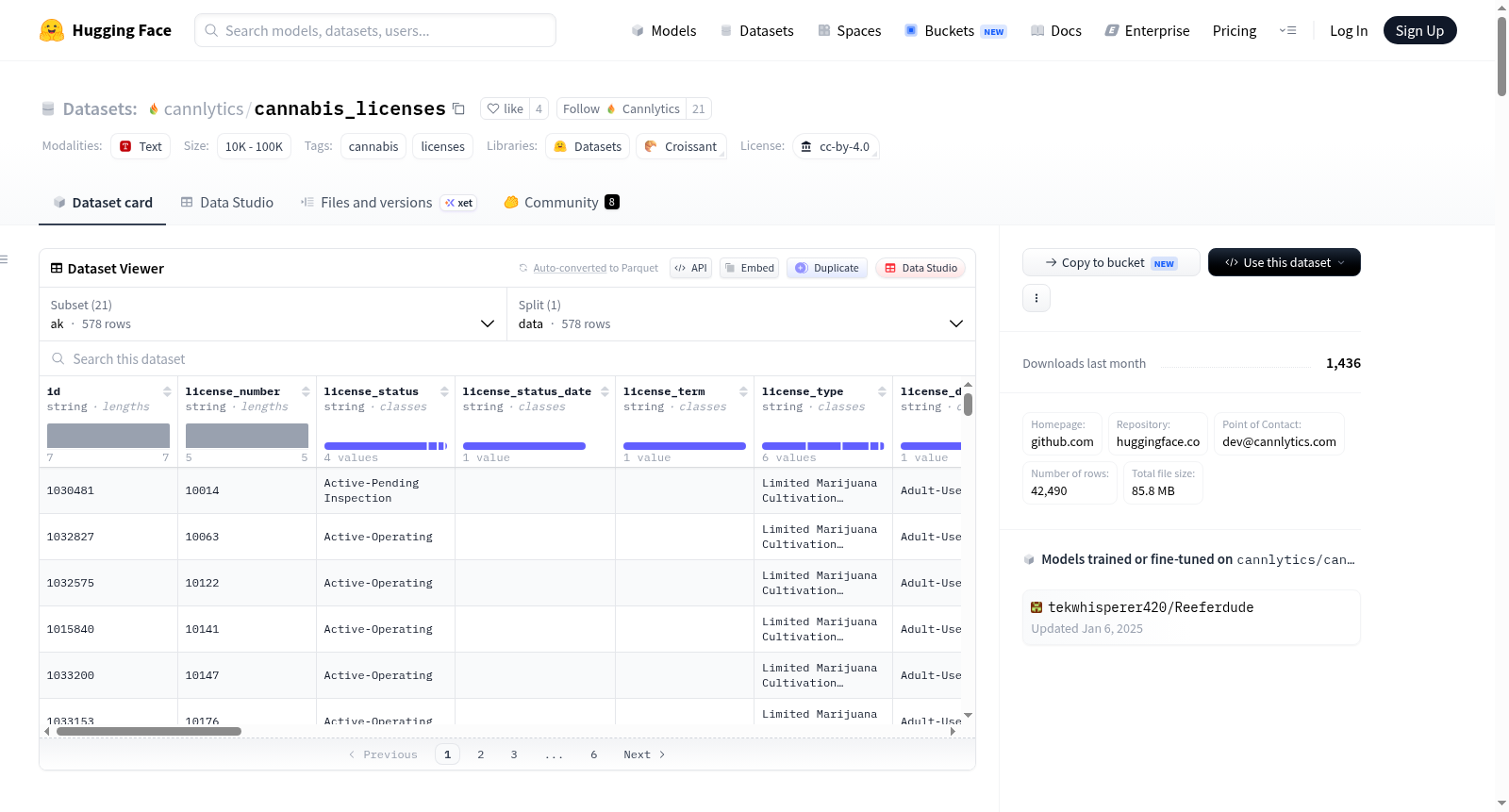The image size is (1509, 812).
Task: Click the Duplicate button
Action: click(827, 268)
